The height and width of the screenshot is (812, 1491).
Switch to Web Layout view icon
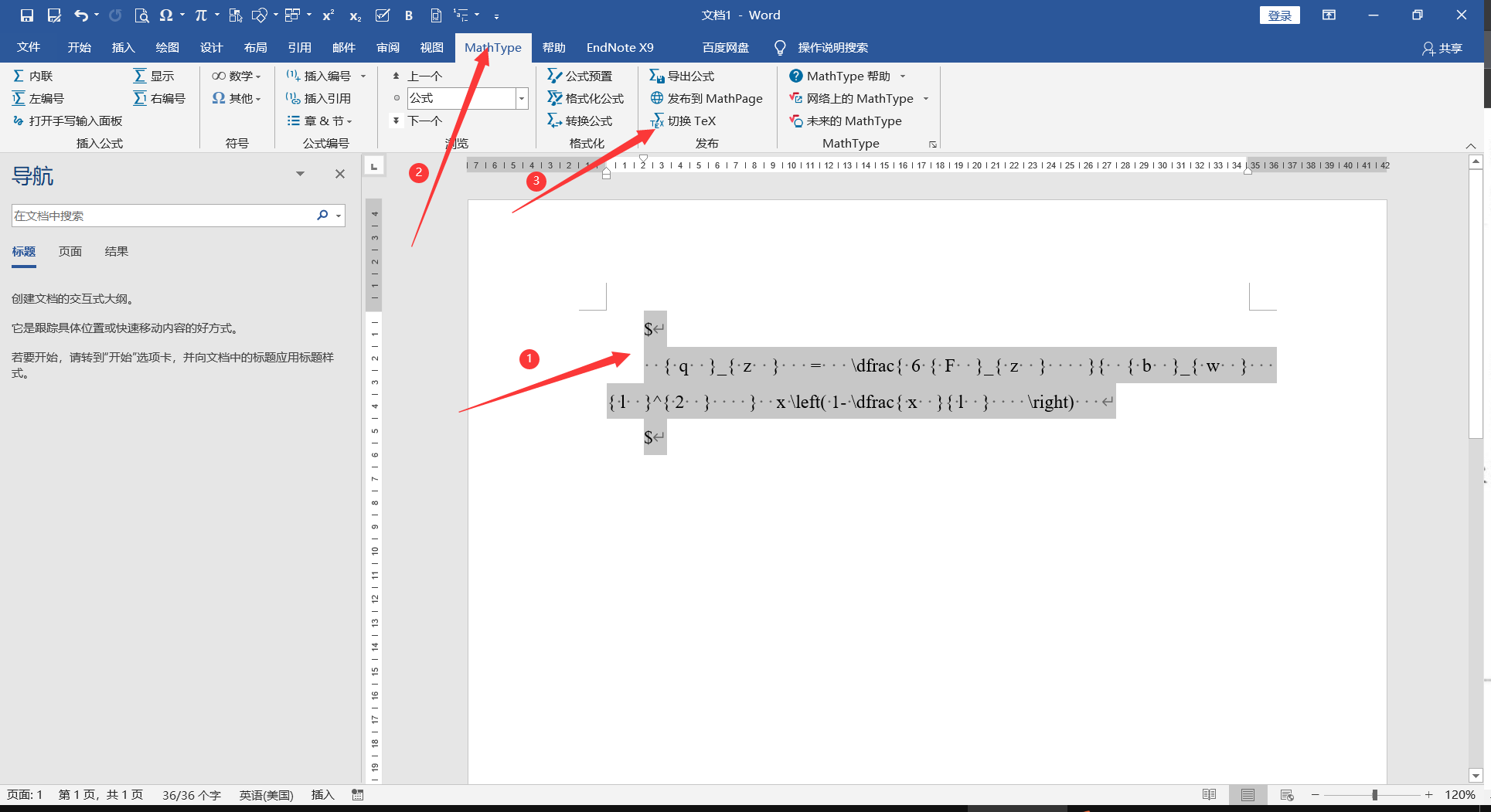[1287, 795]
